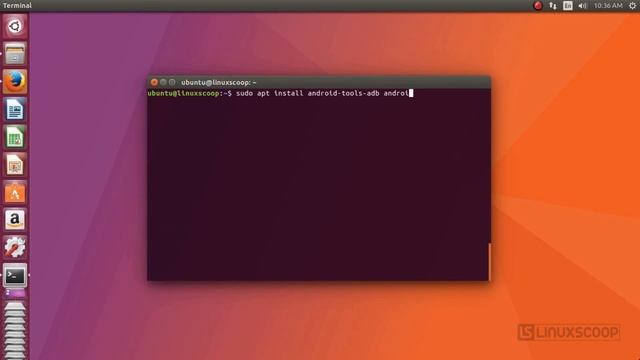Open the Amazon launcher icon

15,220
